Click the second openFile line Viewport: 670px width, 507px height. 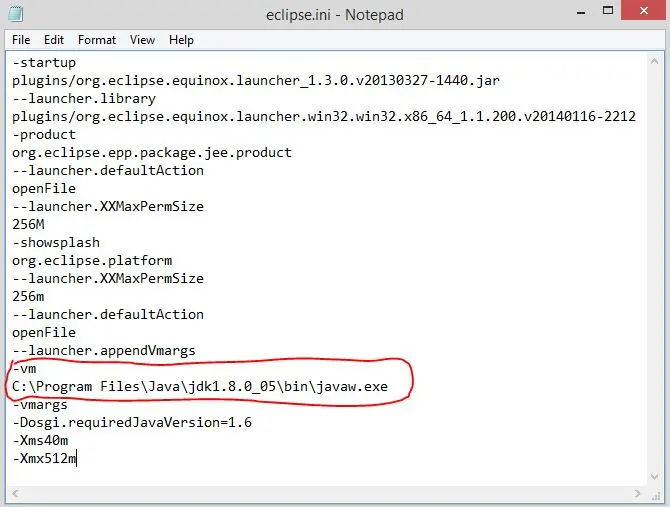click(x=44, y=333)
